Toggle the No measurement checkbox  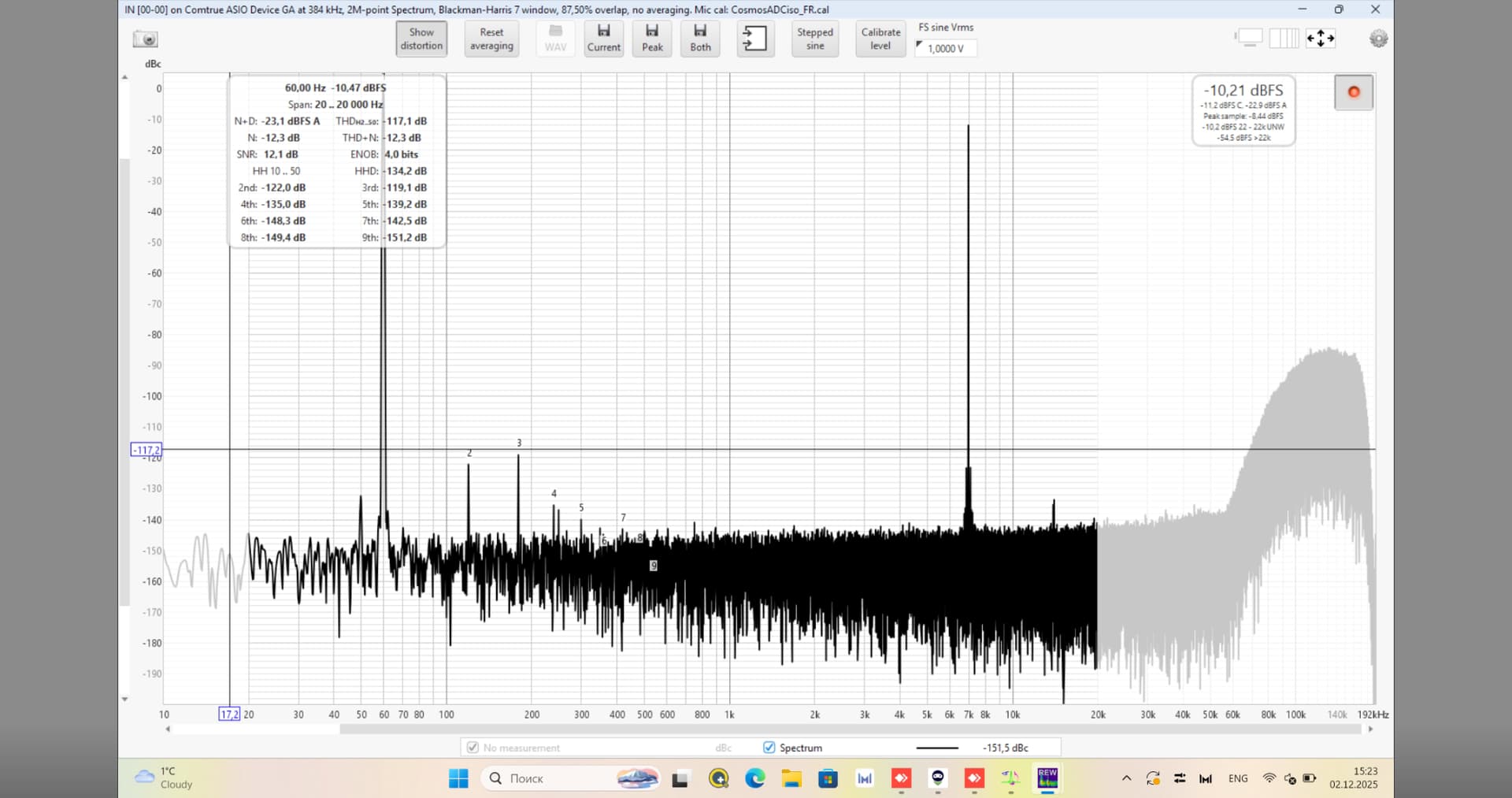click(x=472, y=748)
